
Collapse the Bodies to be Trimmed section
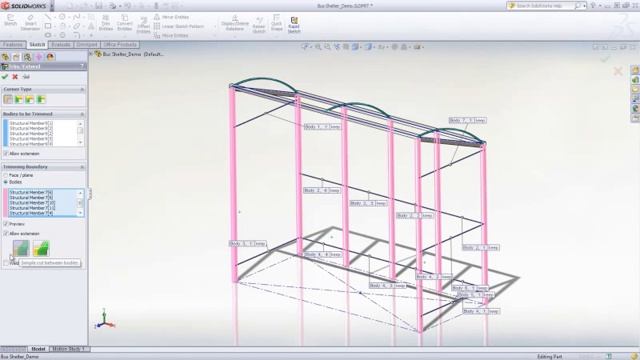(x=82, y=114)
